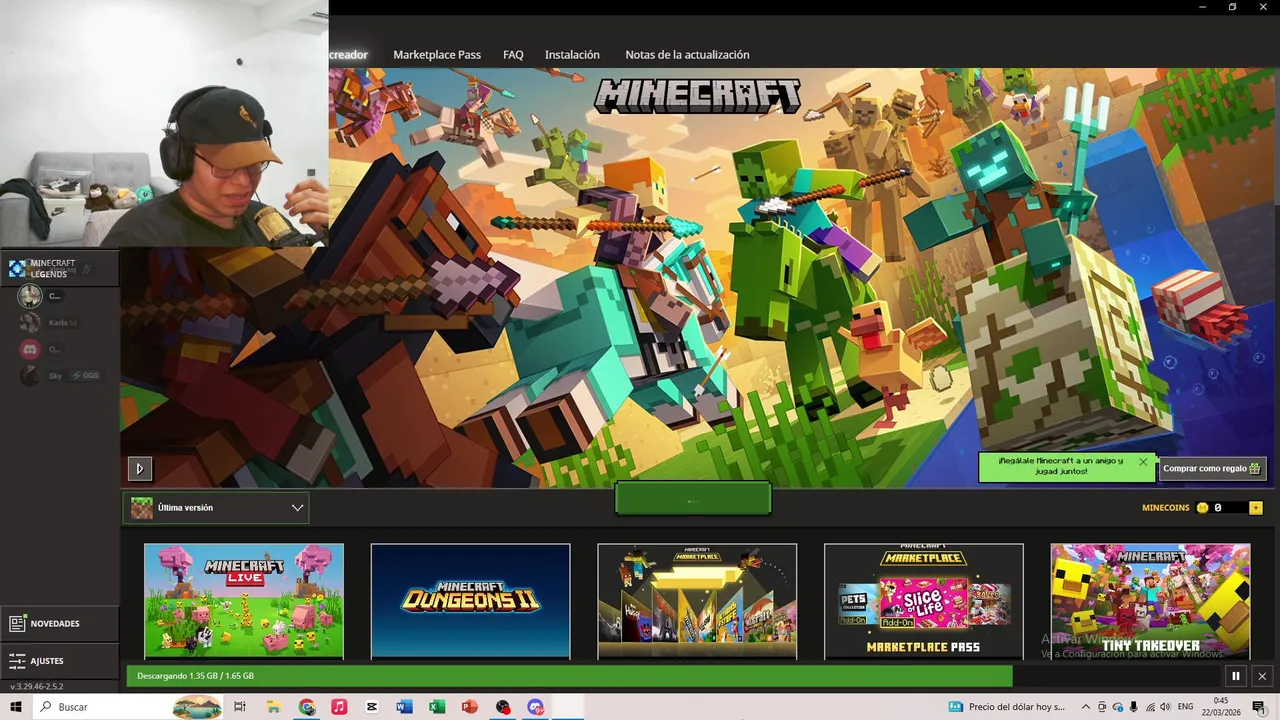Click the v.3.29.46-2.5.2 version label

click(37, 687)
